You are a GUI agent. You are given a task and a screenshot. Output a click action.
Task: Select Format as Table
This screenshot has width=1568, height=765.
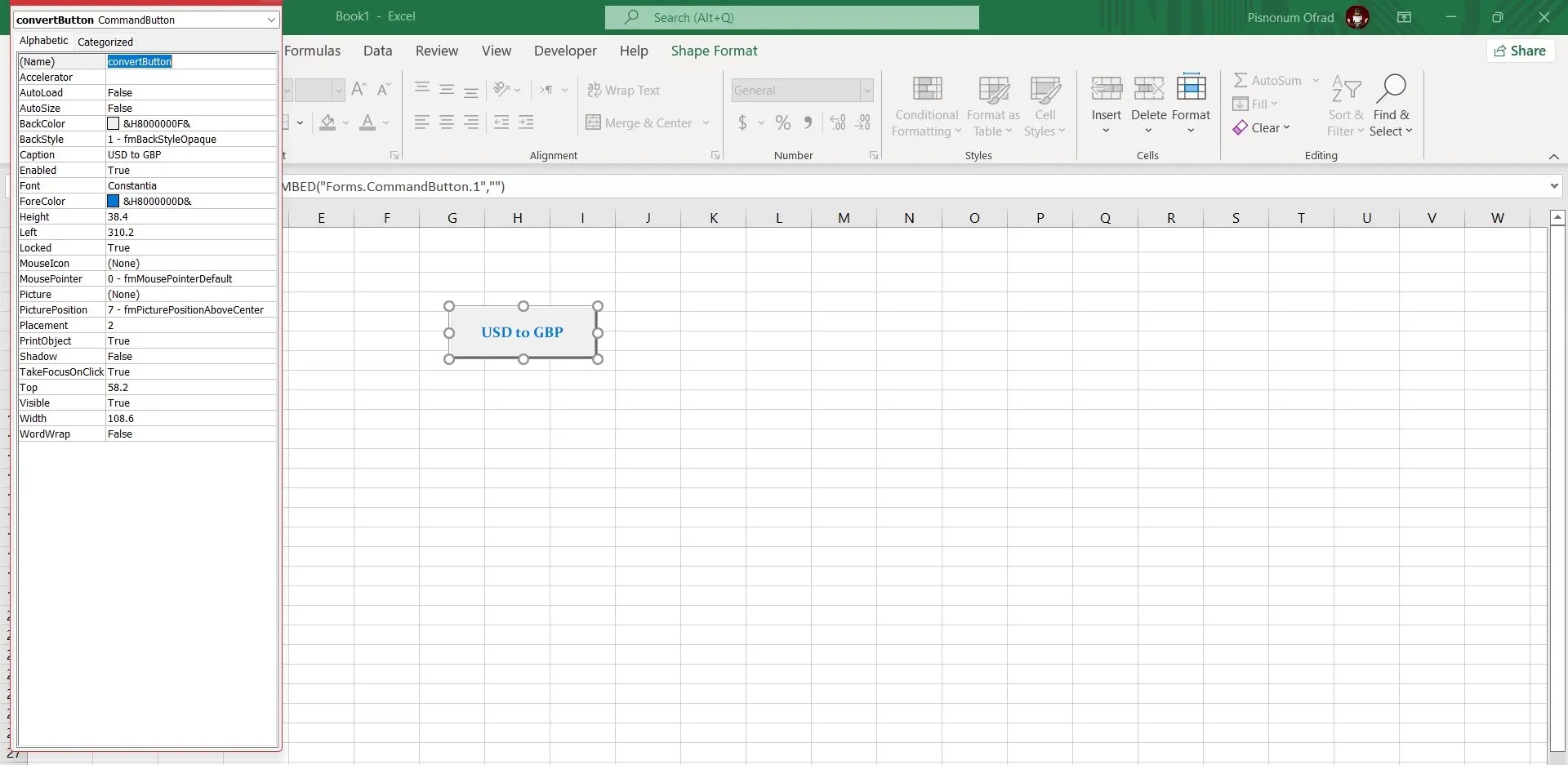[x=992, y=106]
